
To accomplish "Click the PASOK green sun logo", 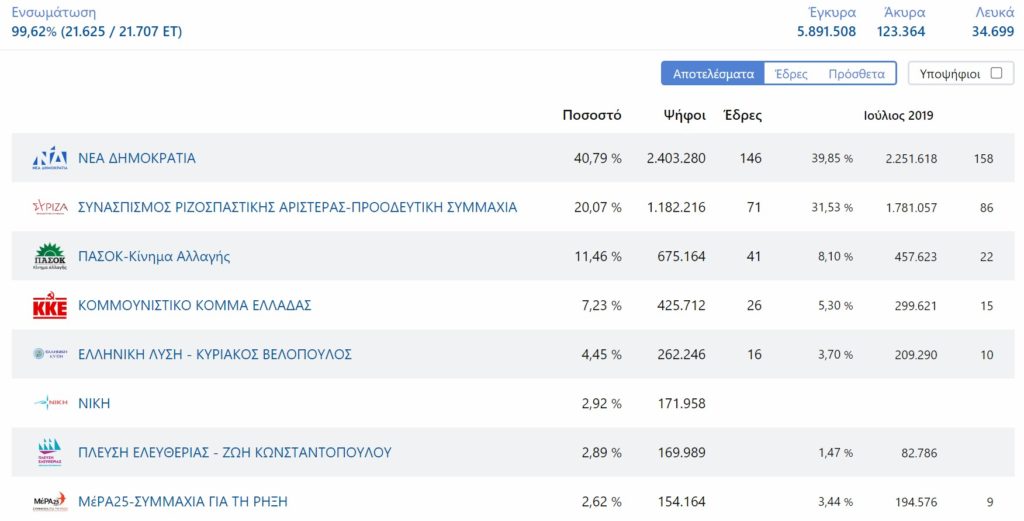I will click(50, 257).
